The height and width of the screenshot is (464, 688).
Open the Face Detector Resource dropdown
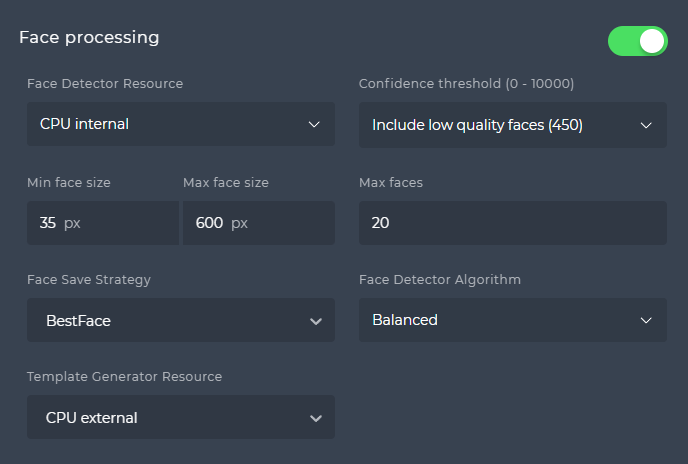tap(181, 124)
